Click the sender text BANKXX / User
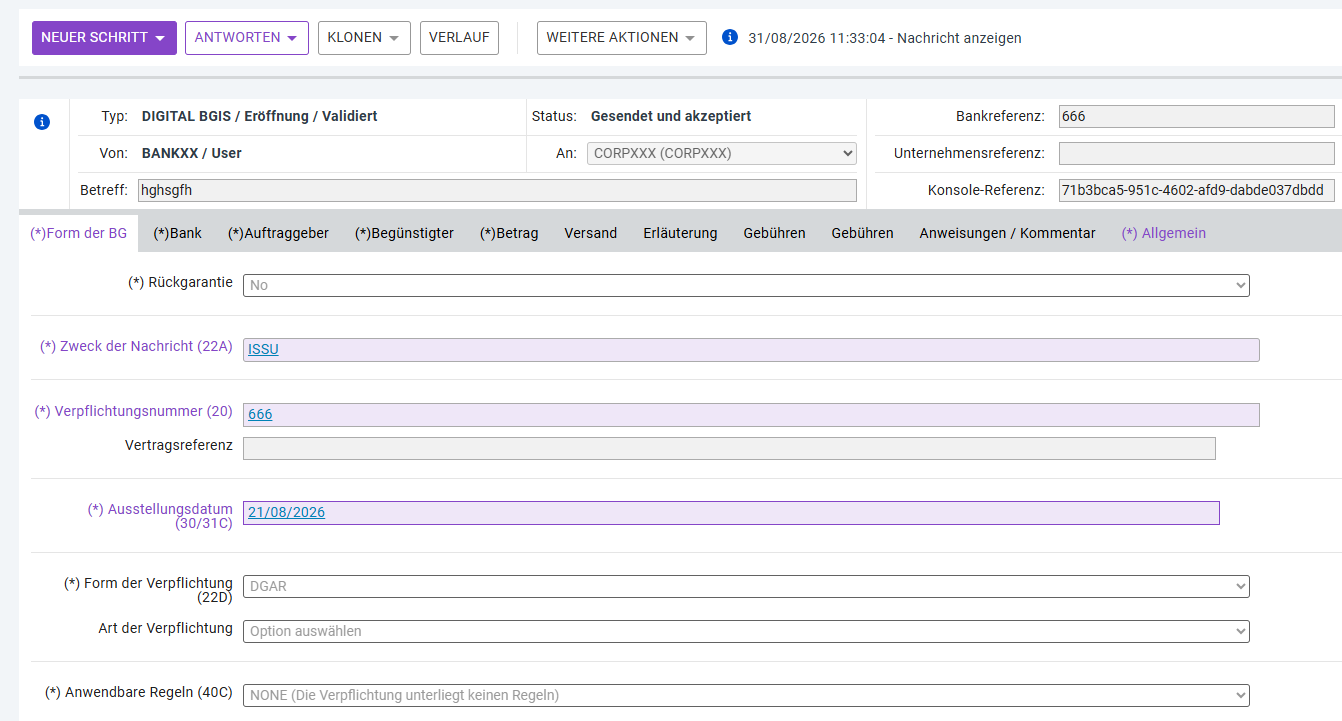1342x721 pixels. click(x=192, y=153)
